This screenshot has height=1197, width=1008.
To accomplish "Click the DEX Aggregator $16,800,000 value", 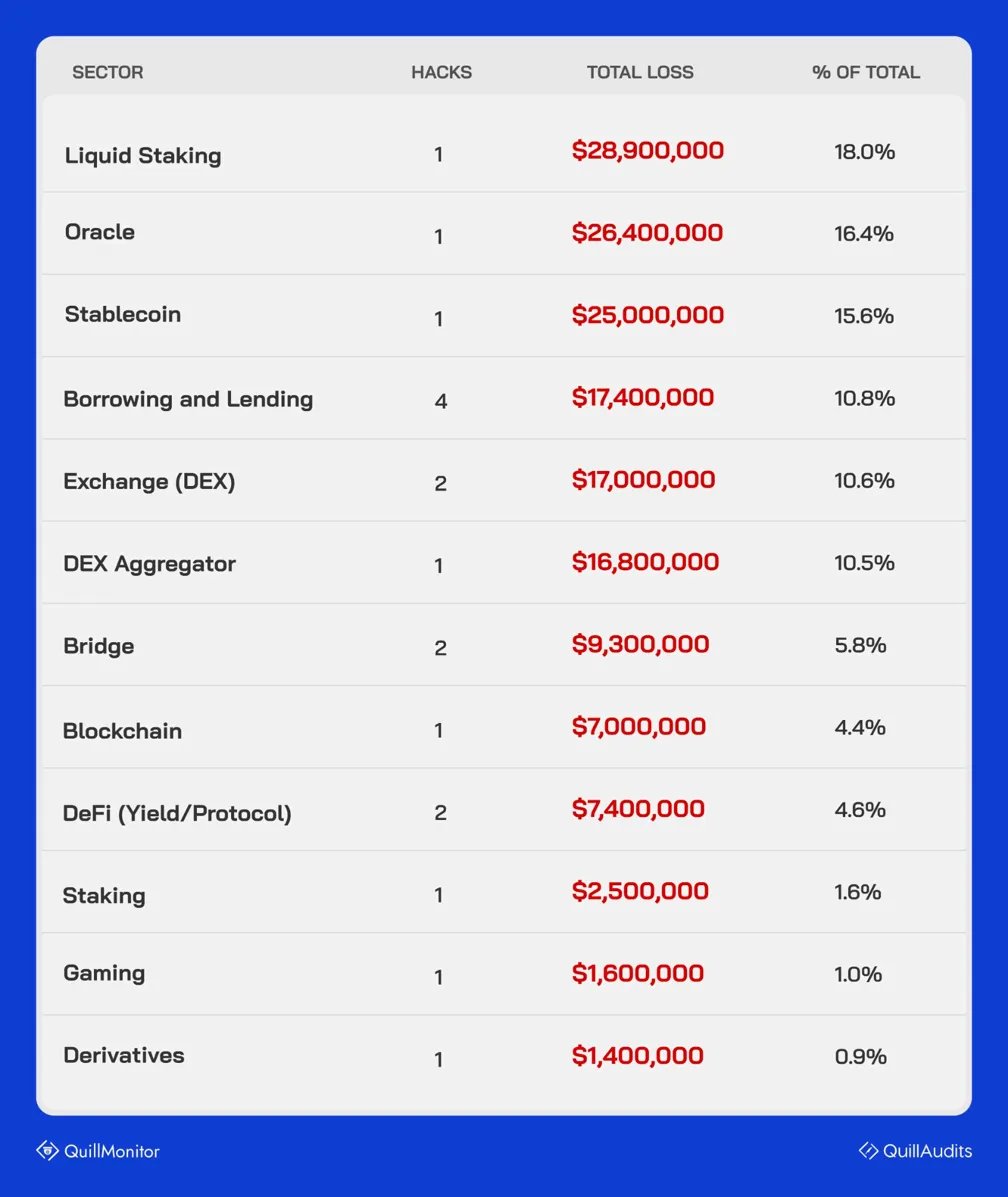I will [645, 562].
